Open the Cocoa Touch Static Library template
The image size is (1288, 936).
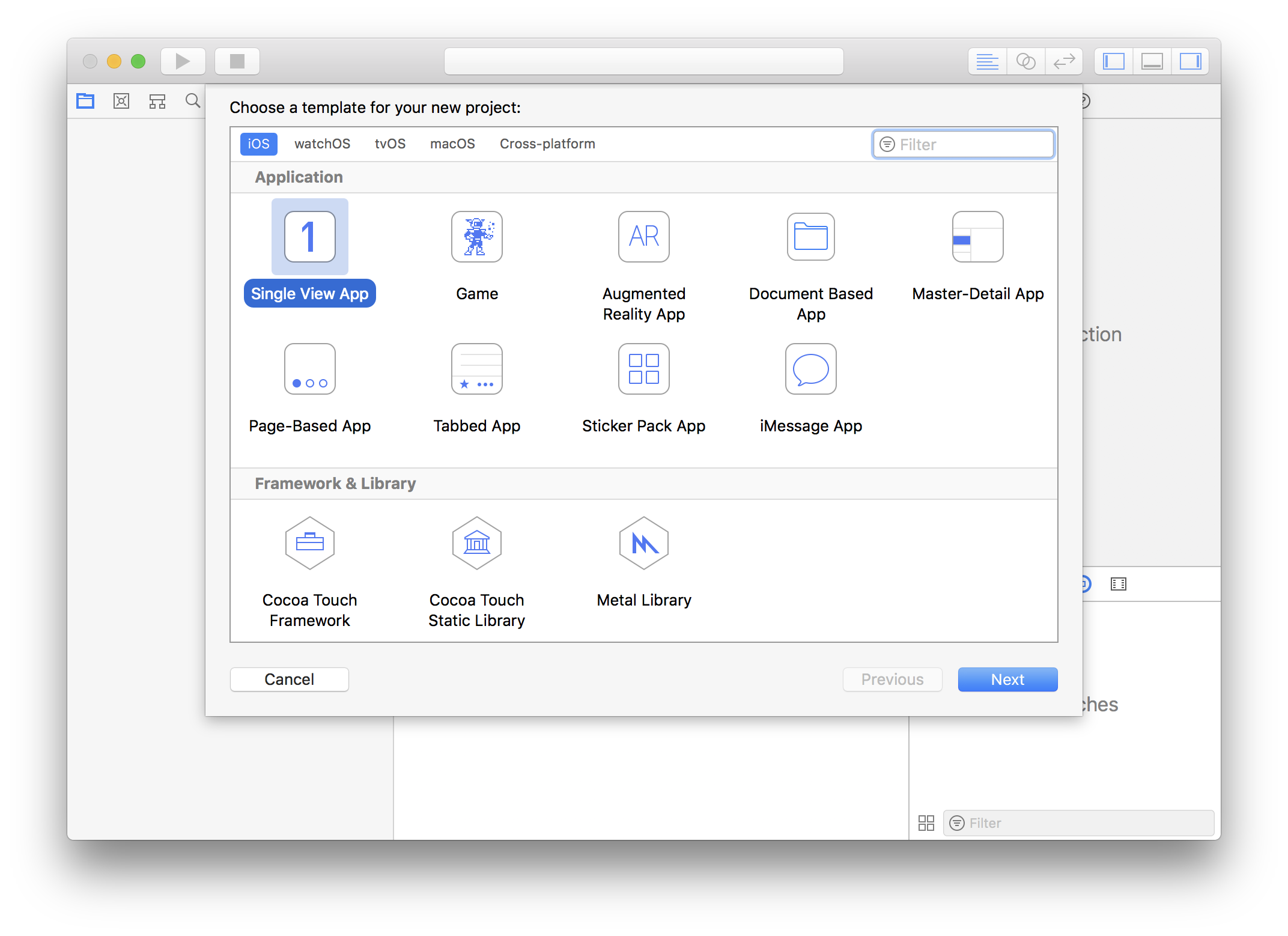[x=476, y=543]
